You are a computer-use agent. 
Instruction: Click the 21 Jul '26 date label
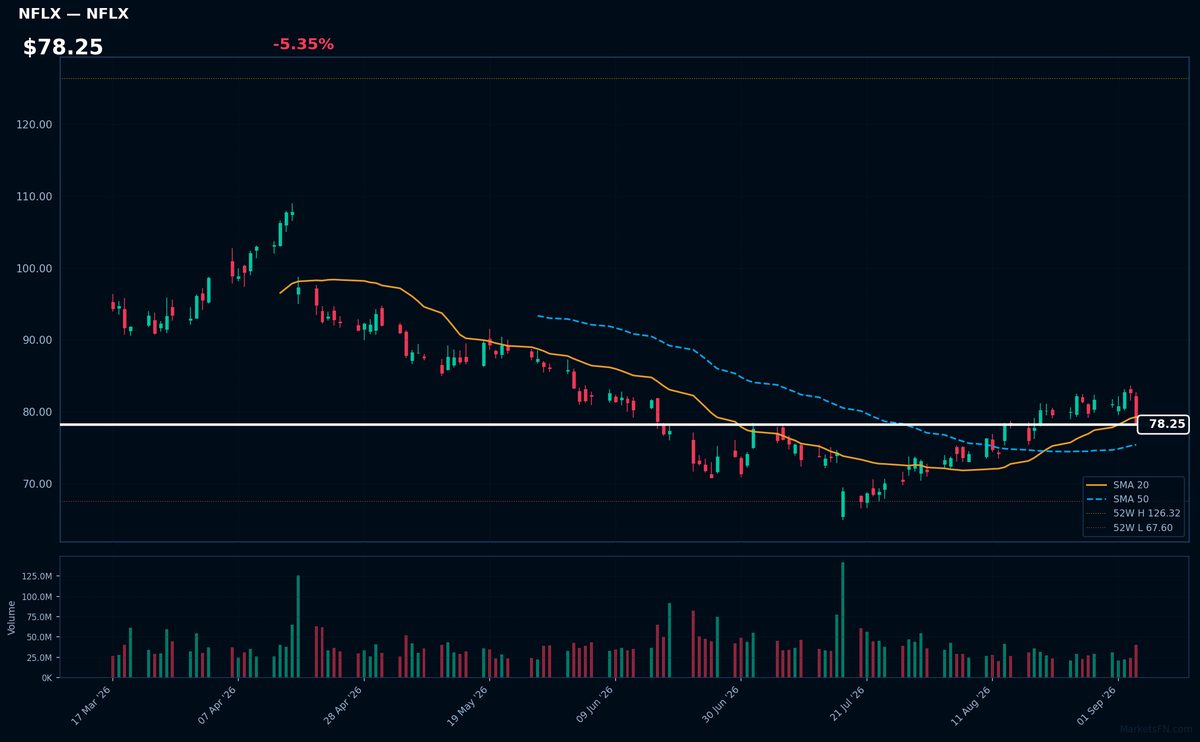click(x=845, y=705)
